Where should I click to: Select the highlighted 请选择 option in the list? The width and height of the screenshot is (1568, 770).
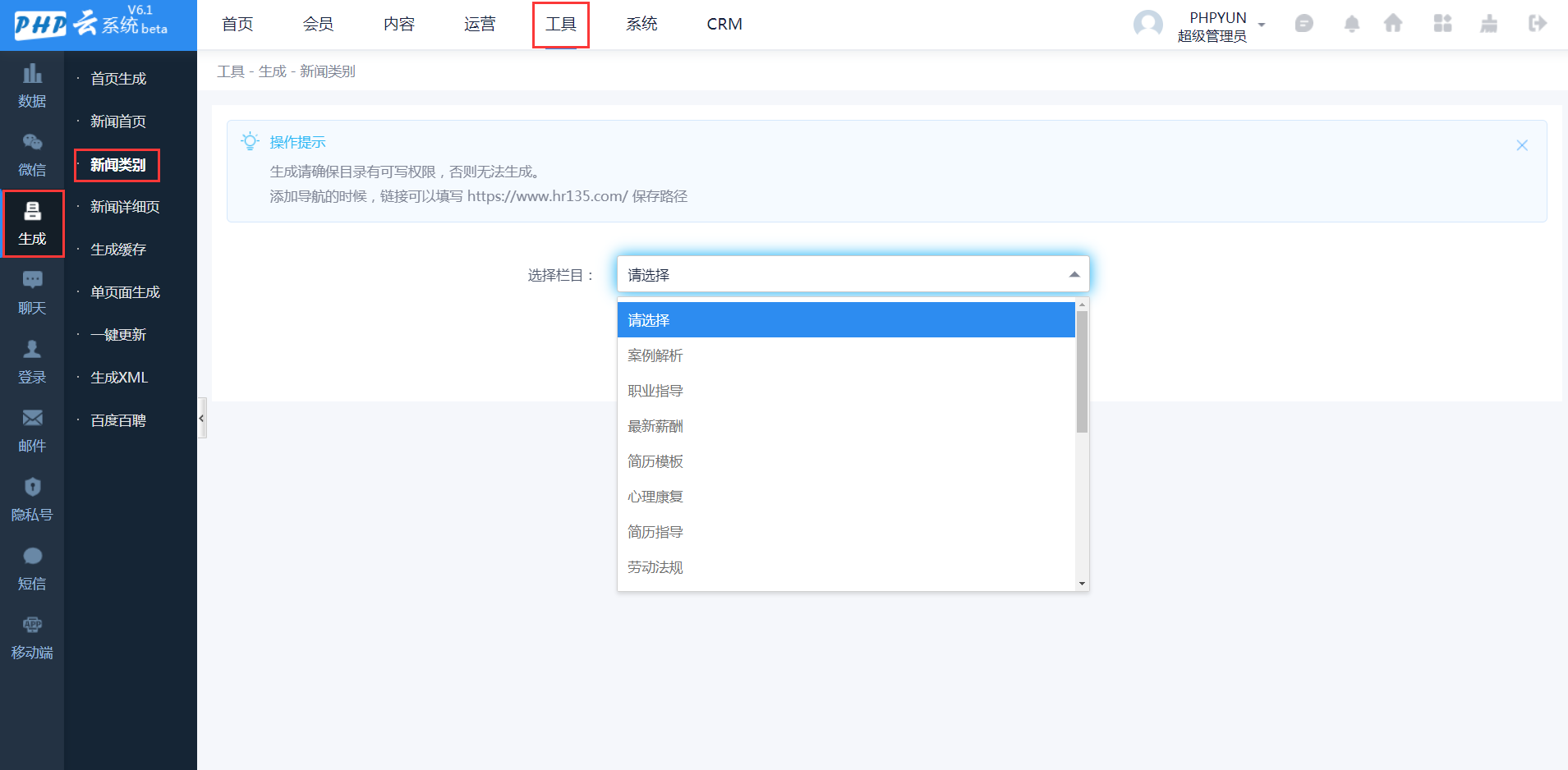(846, 320)
